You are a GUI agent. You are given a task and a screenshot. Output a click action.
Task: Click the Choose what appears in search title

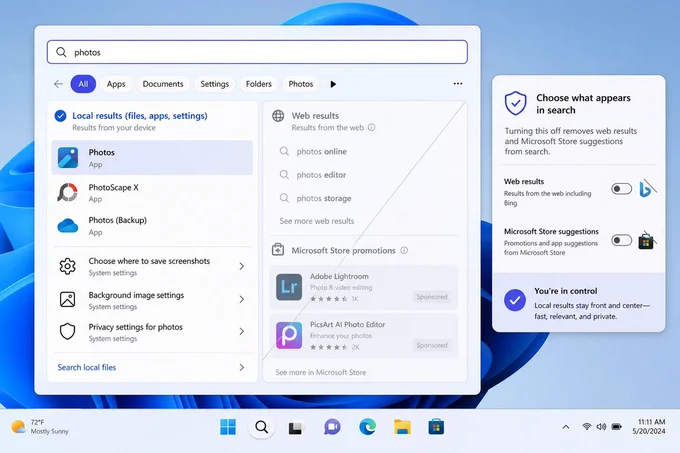tap(583, 104)
